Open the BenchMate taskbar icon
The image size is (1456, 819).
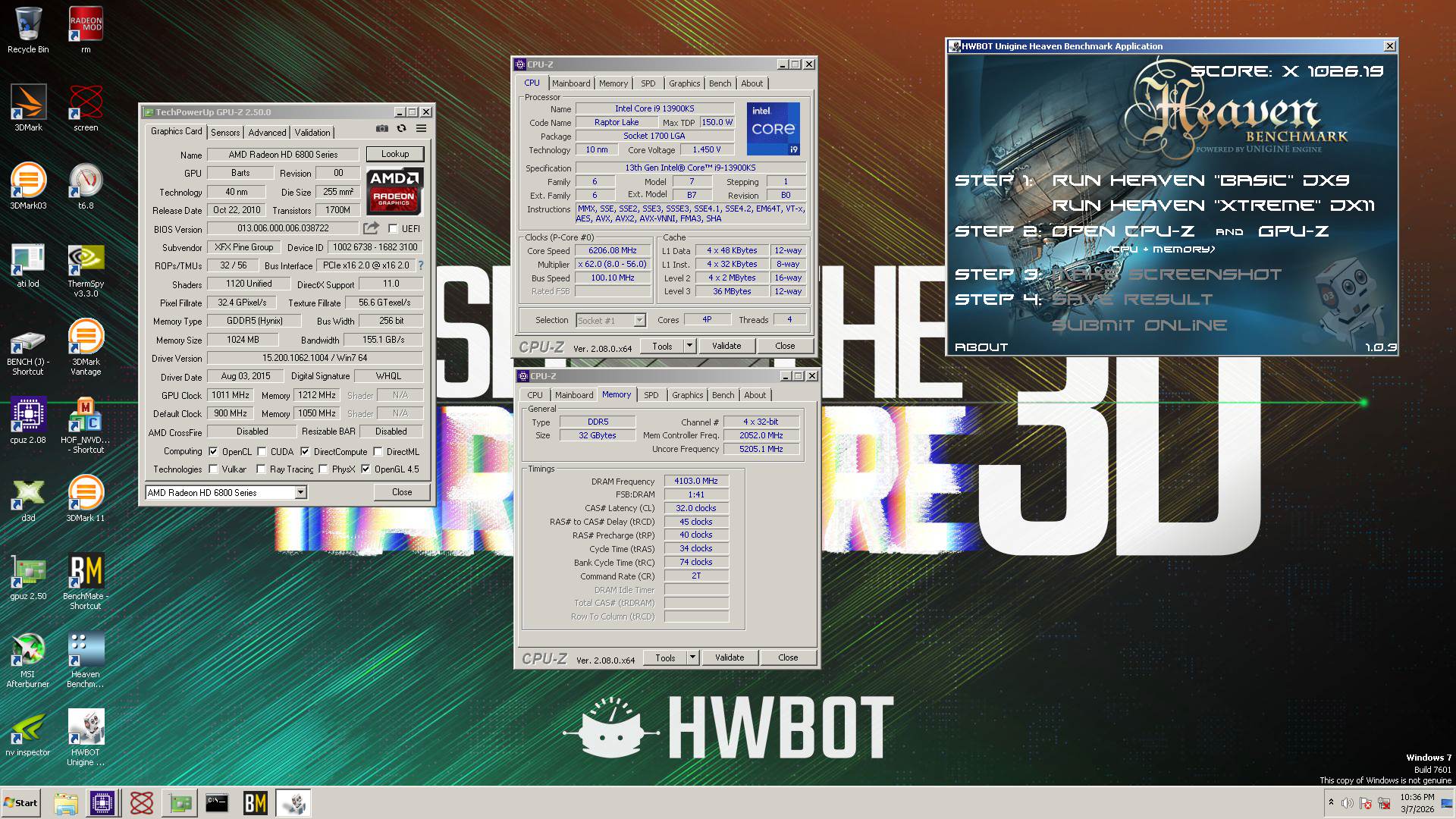[255, 803]
